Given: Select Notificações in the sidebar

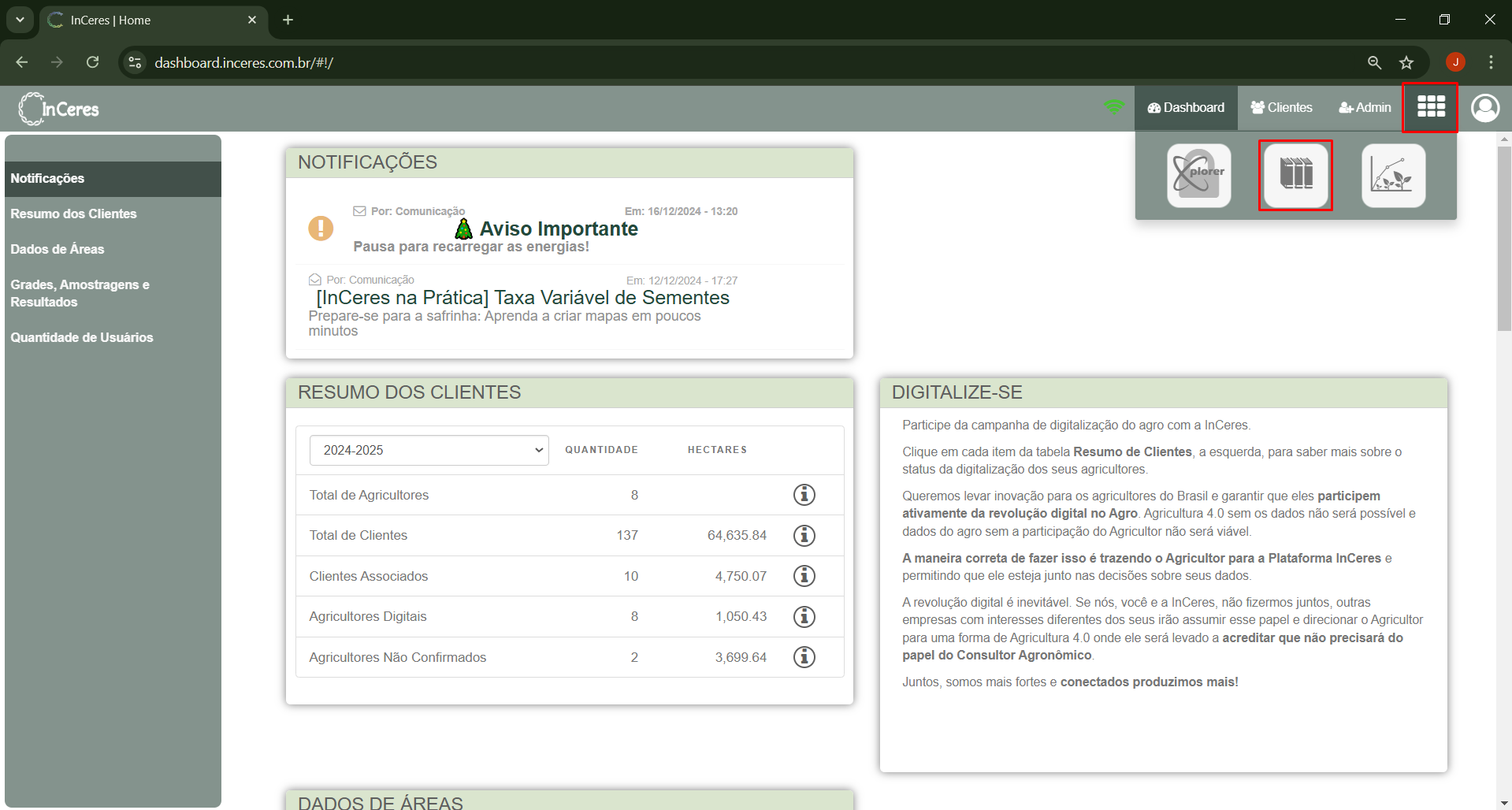Looking at the screenshot, I should pyautogui.click(x=113, y=179).
